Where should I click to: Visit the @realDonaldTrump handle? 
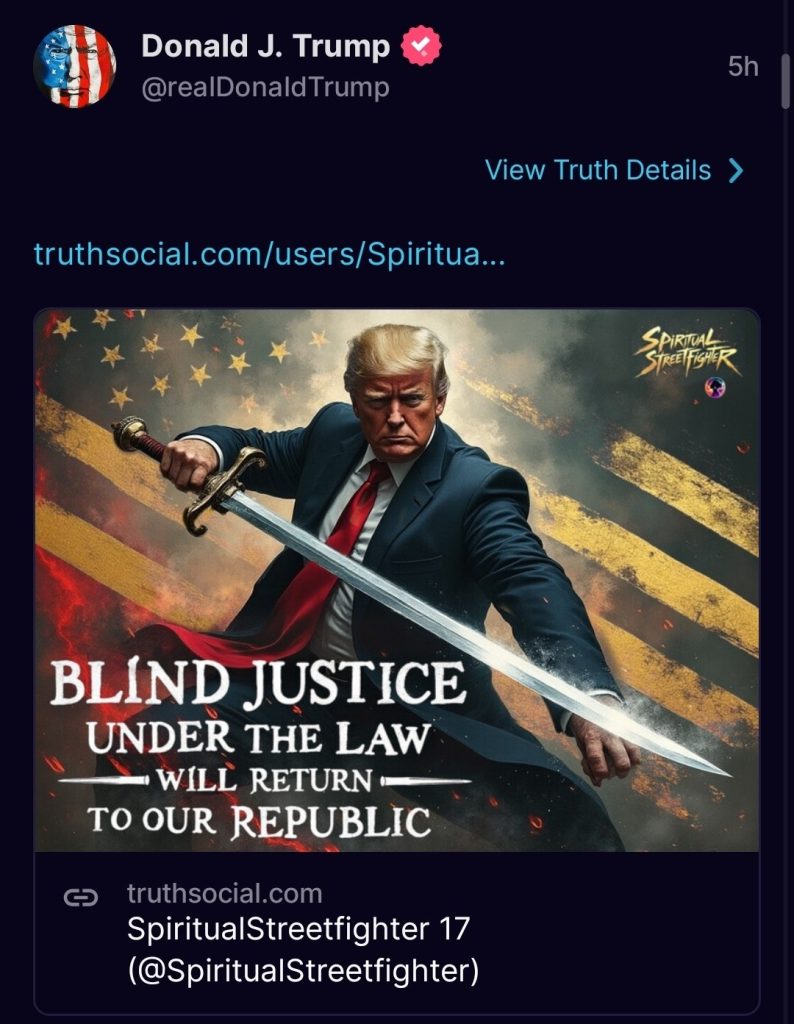pos(265,88)
